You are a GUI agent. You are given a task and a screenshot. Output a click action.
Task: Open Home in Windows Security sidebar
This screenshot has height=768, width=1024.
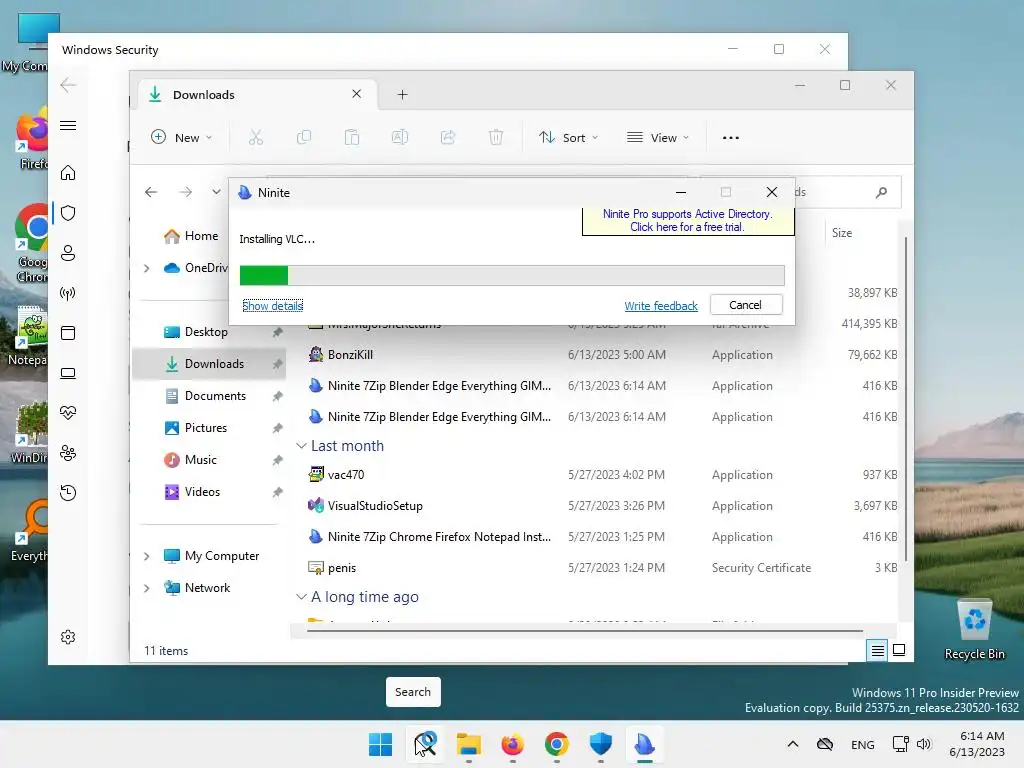(x=68, y=172)
